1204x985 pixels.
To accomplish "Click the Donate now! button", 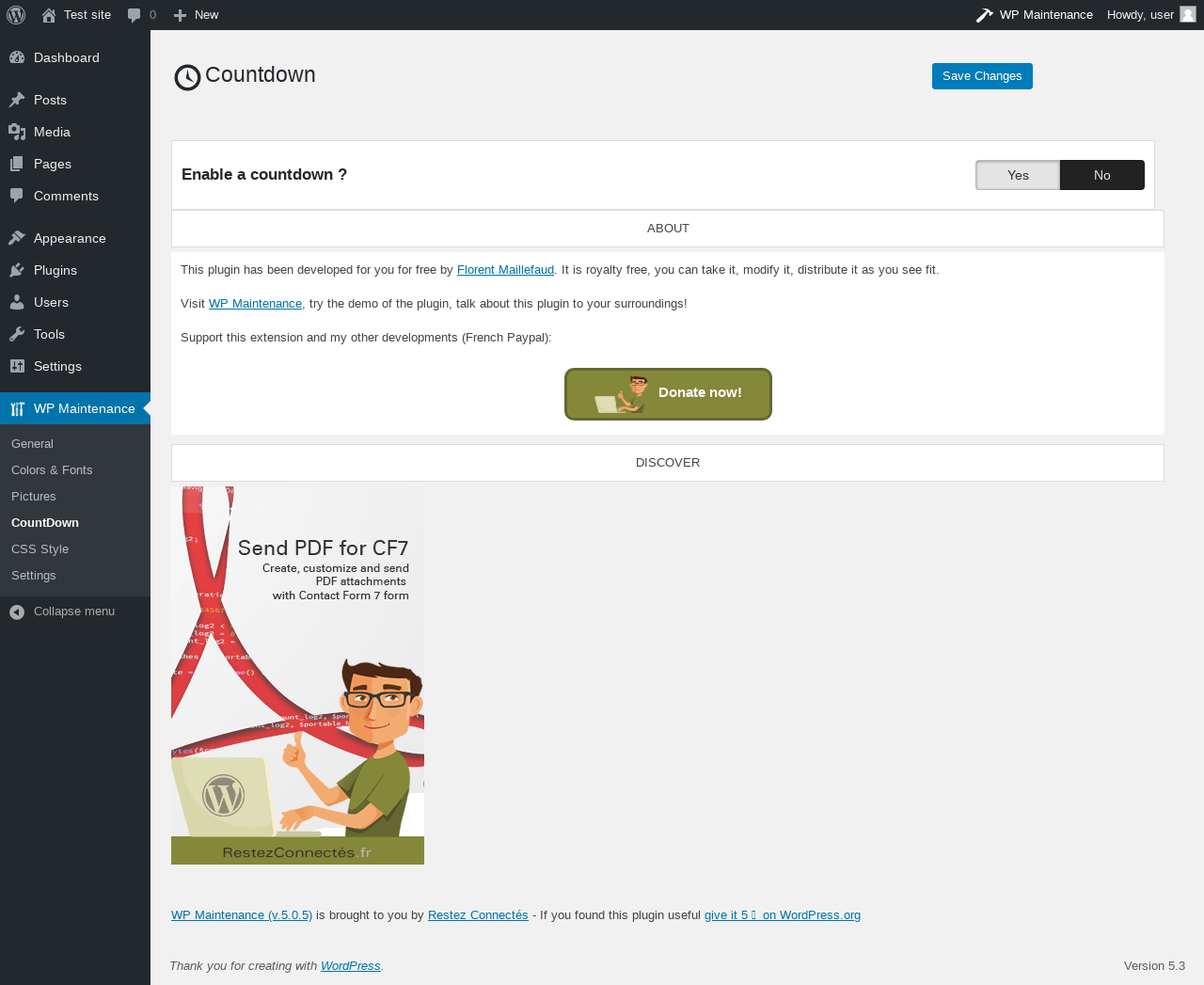I will 668,394.
